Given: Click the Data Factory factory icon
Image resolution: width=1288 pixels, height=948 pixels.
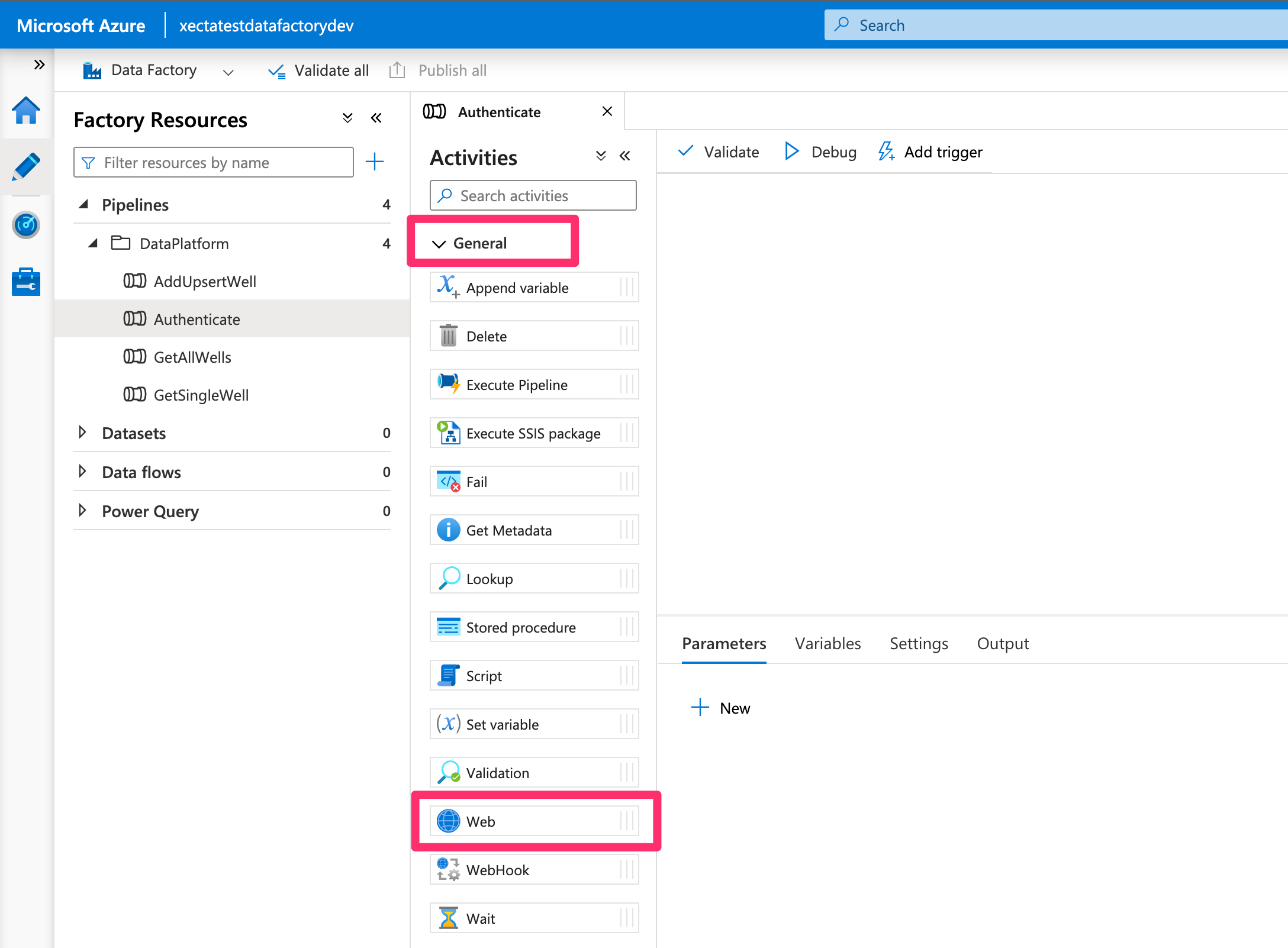Looking at the screenshot, I should [x=92, y=70].
